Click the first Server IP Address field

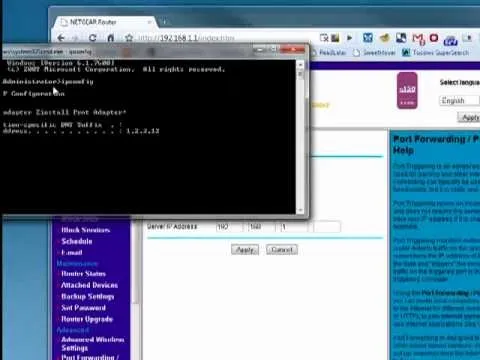tap(230, 227)
